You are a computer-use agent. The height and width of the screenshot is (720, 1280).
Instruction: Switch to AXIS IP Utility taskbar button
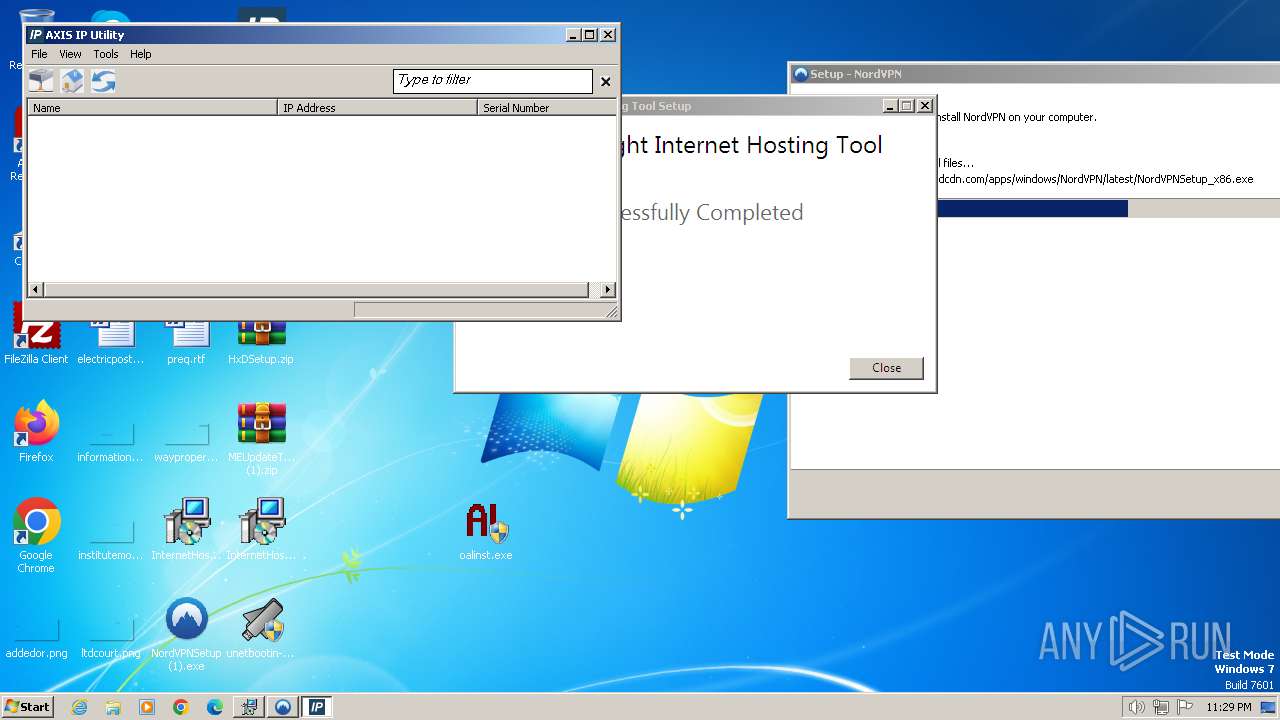tap(317, 707)
